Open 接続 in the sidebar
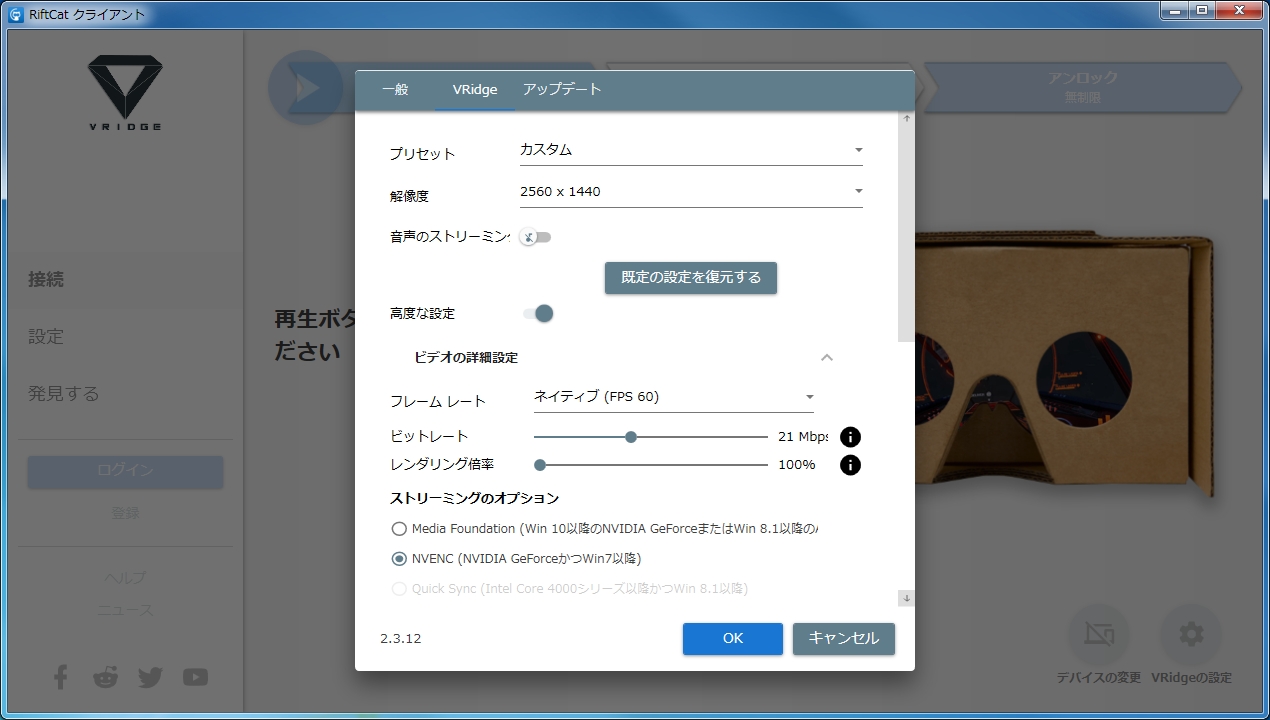Image resolution: width=1270 pixels, height=720 pixels. 46,280
